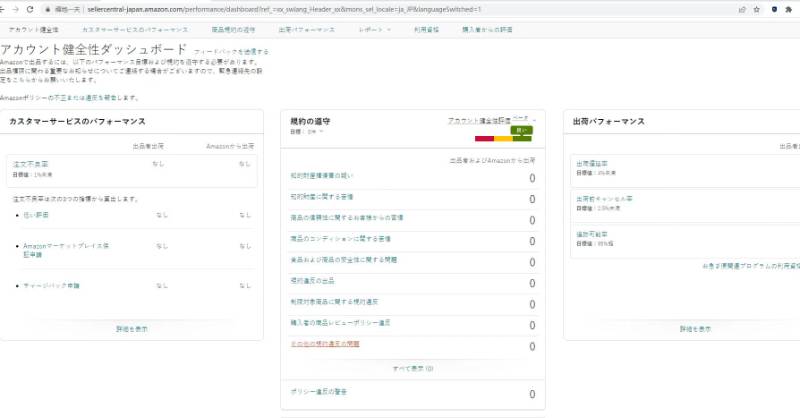Open the 出荷前キャンセル率 metric link

pos(604,199)
